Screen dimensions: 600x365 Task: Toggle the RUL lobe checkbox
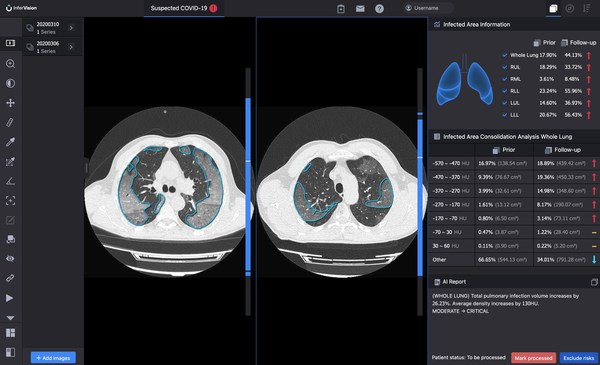point(505,67)
